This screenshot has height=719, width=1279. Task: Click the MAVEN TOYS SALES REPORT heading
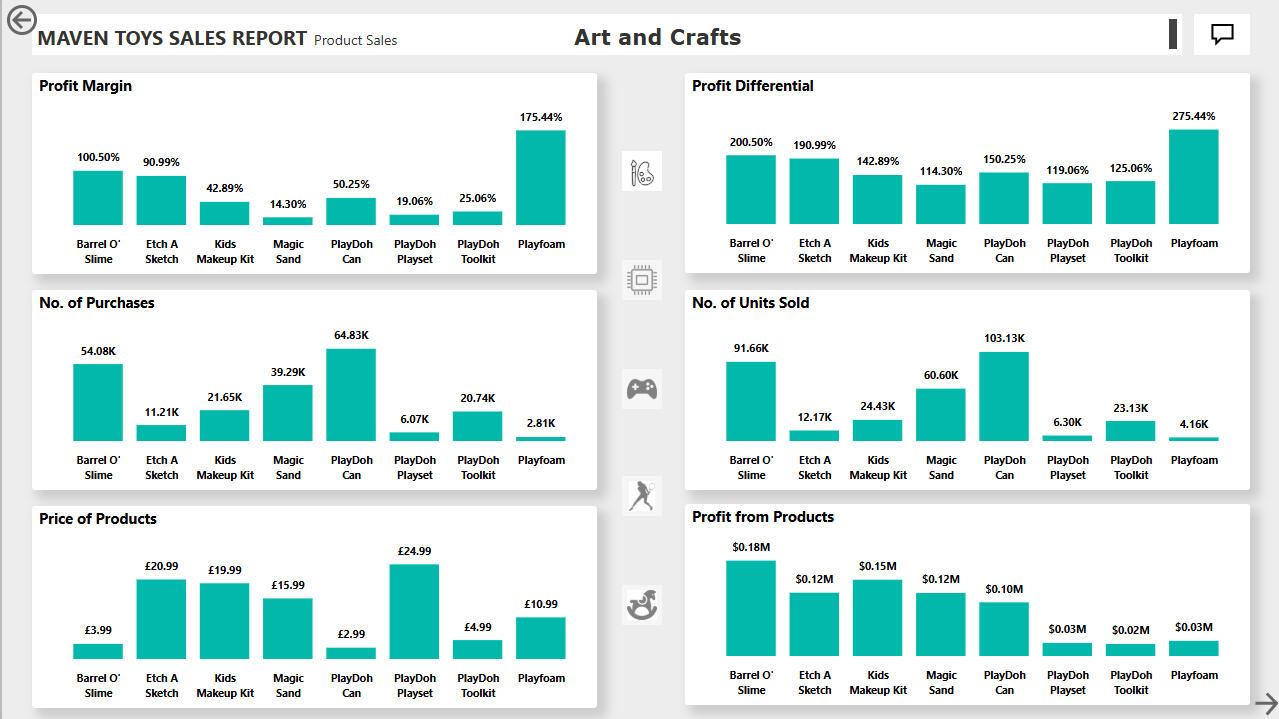tap(172, 39)
